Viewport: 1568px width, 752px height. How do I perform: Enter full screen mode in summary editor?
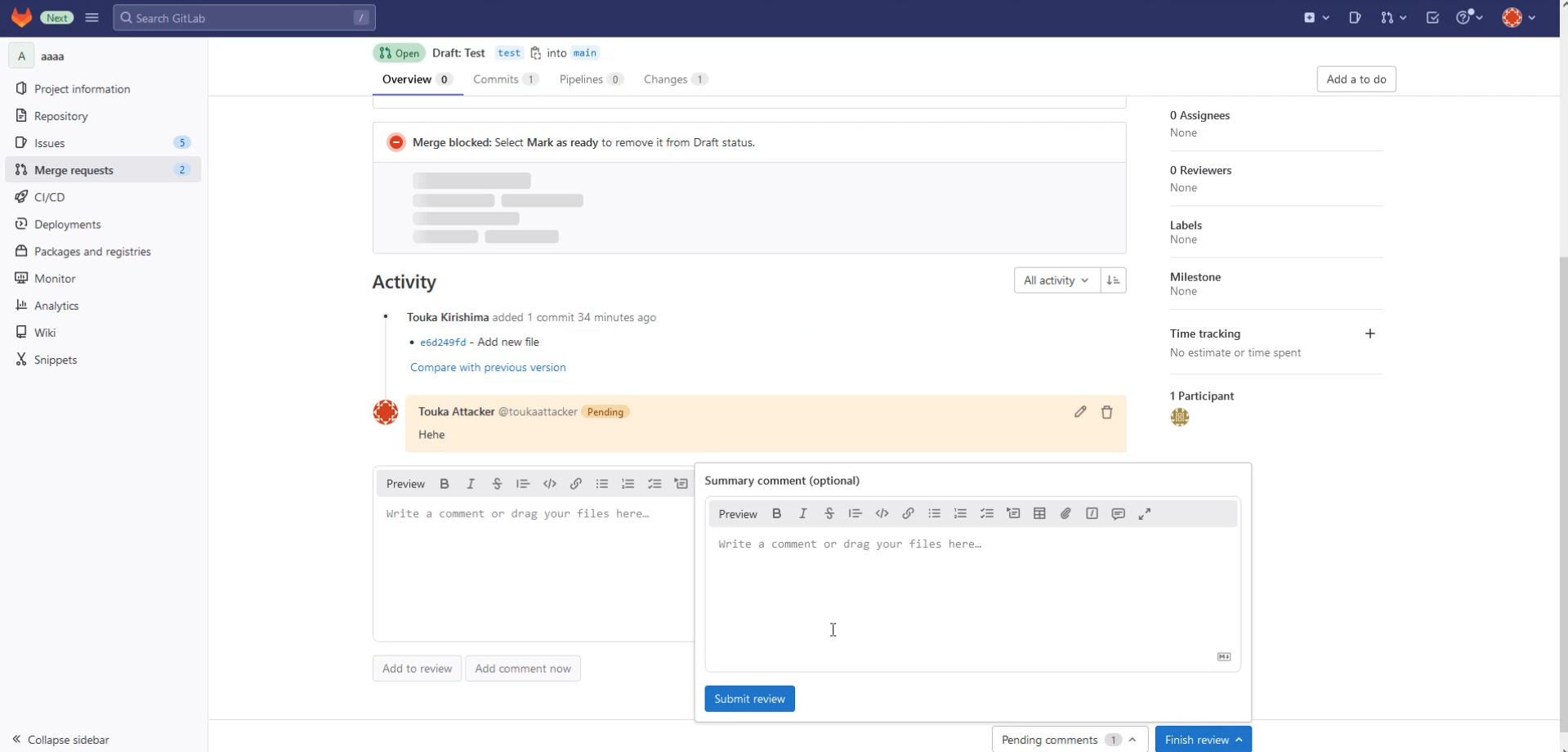(x=1144, y=513)
